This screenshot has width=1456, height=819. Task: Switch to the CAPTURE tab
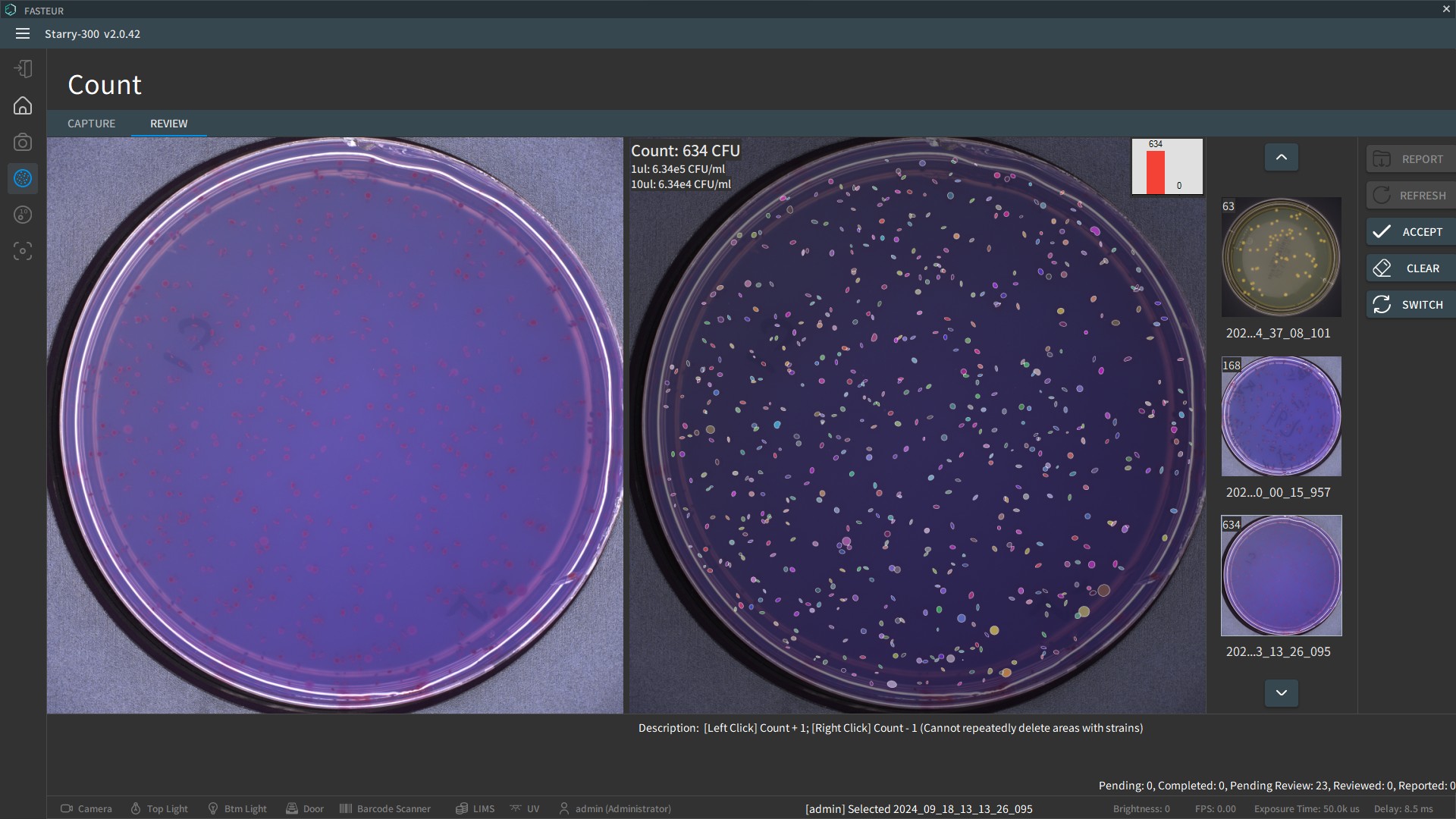pos(91,124)
